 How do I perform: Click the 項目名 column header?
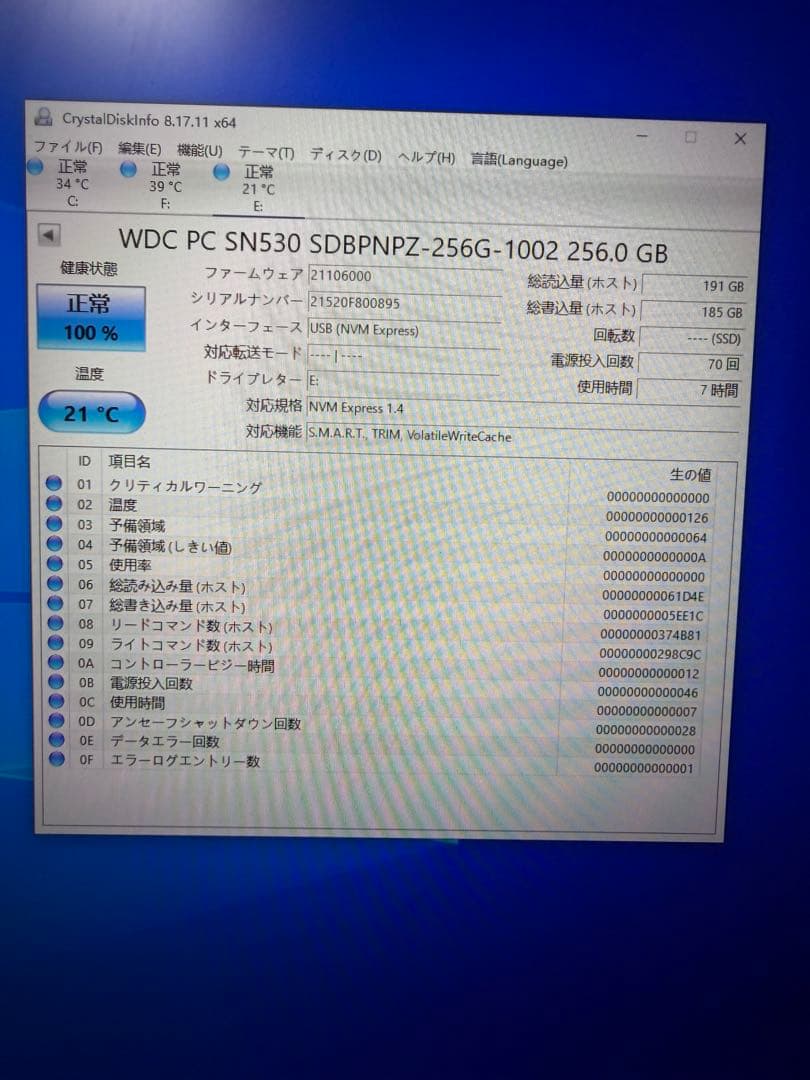tap(129, 461)
